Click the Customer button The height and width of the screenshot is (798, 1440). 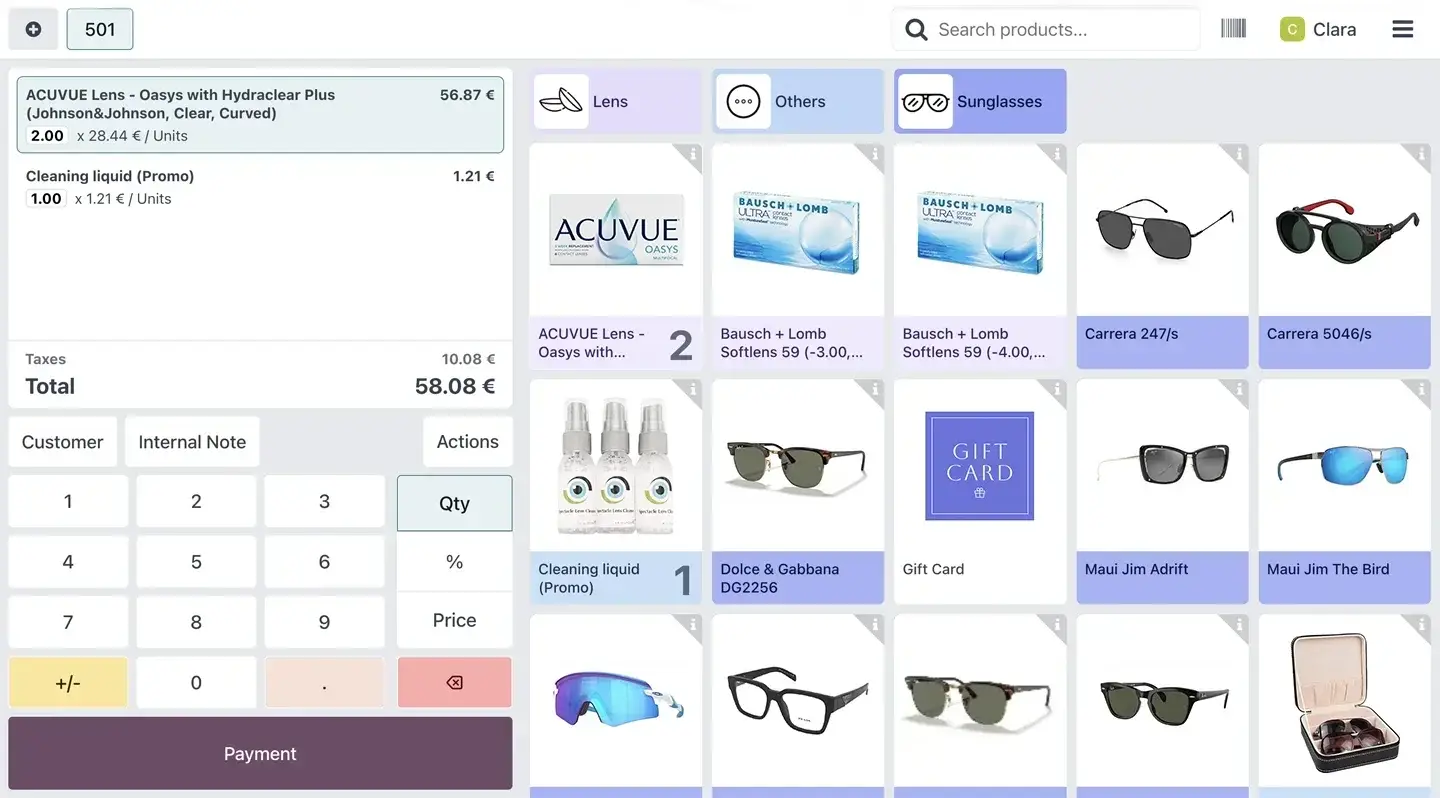62,442
